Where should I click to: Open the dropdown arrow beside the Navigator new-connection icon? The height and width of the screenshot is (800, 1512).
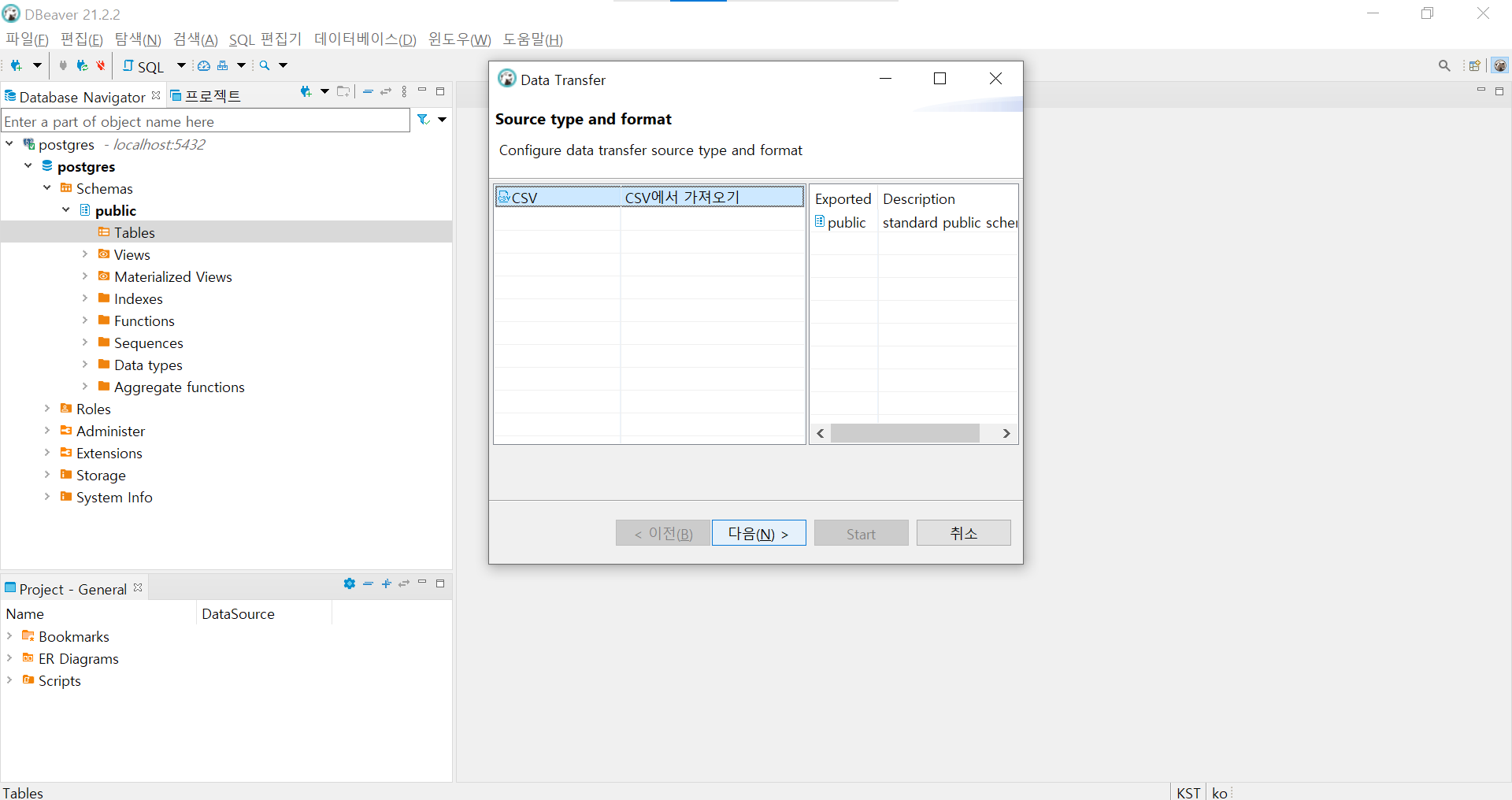click(324, 92)
